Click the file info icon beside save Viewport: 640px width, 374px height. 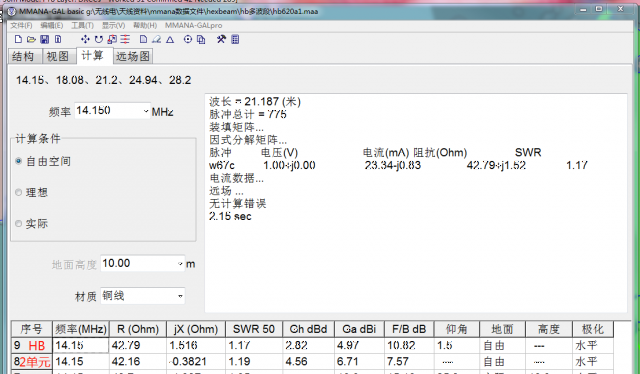click(58, 39)
